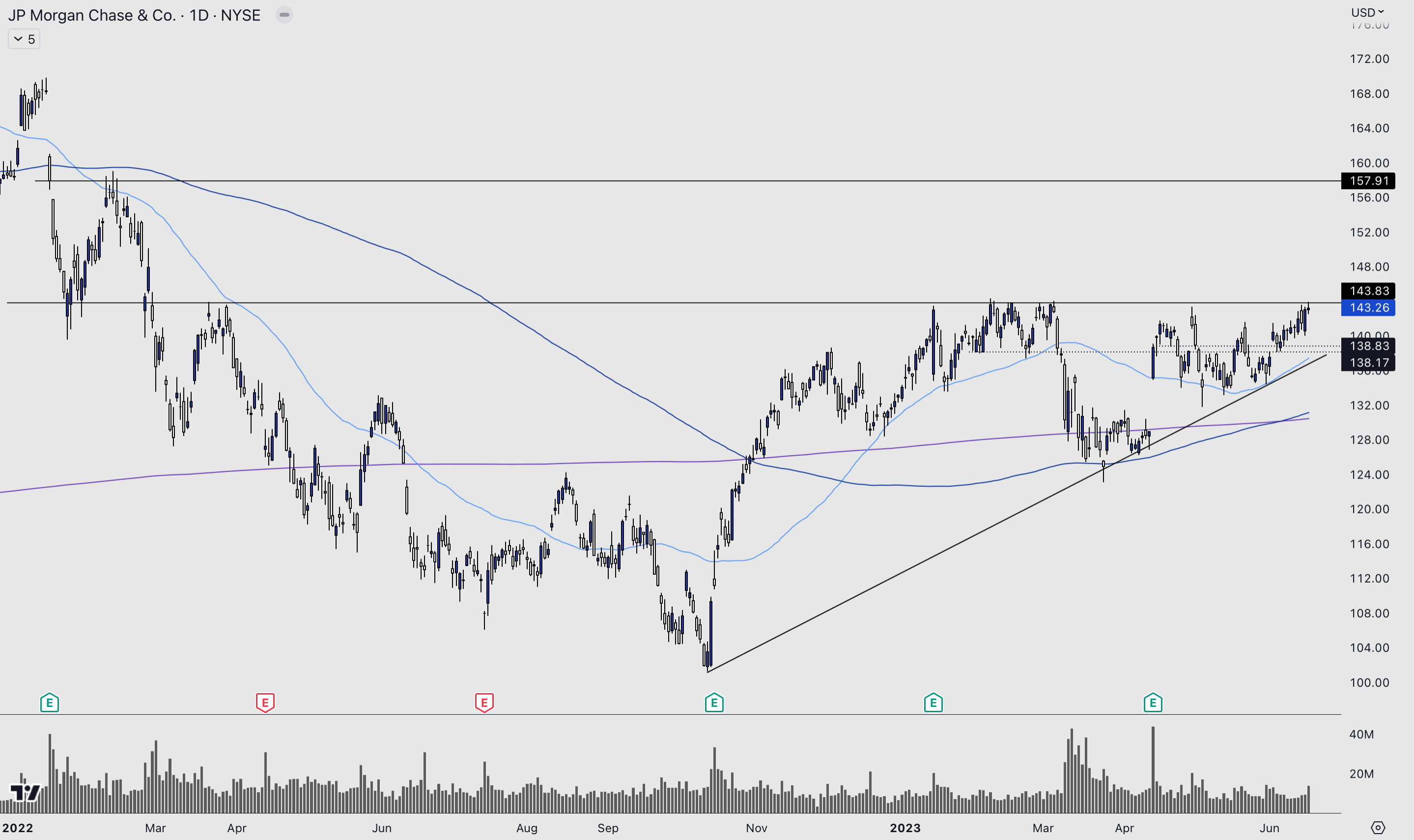Image resolution: width=1414 pixels, height=840 pixels.
Task: Click the Sep label on time axis
Action: (607, 828)
